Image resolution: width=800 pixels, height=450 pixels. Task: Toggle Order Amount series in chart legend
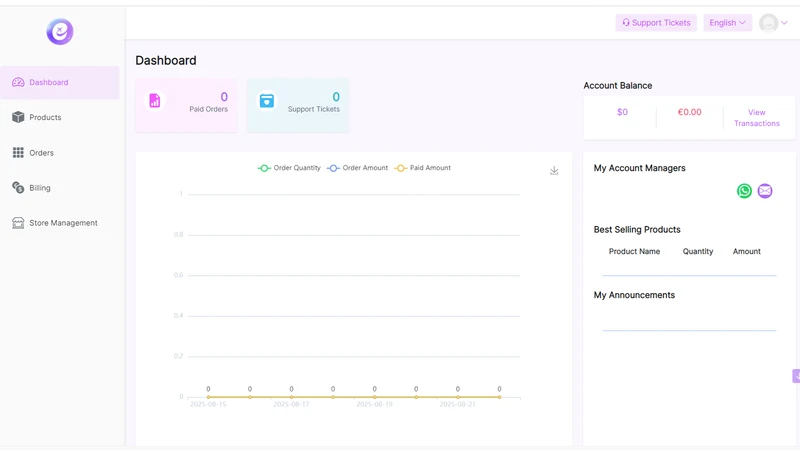coord(358,168)
